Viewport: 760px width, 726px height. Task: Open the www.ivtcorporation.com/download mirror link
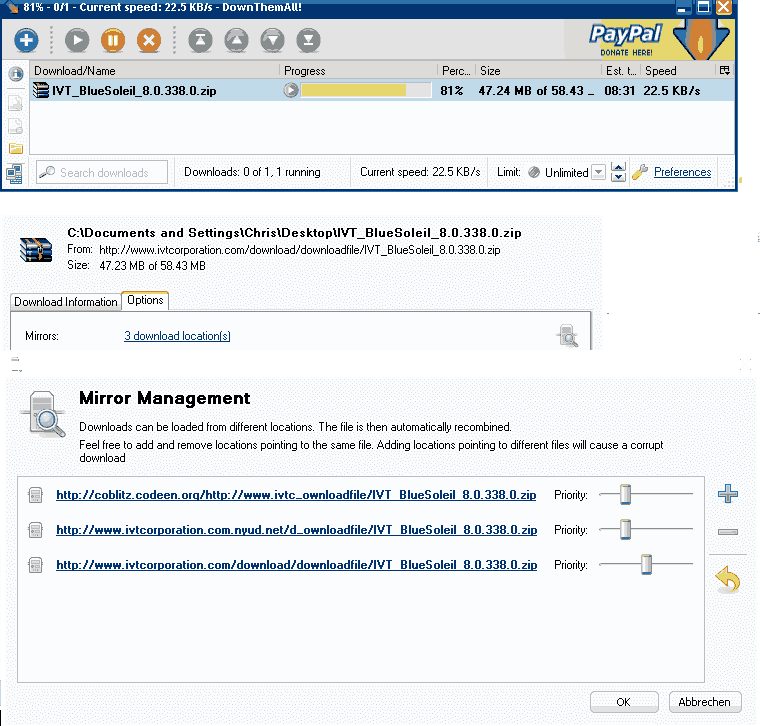[297, 565]
